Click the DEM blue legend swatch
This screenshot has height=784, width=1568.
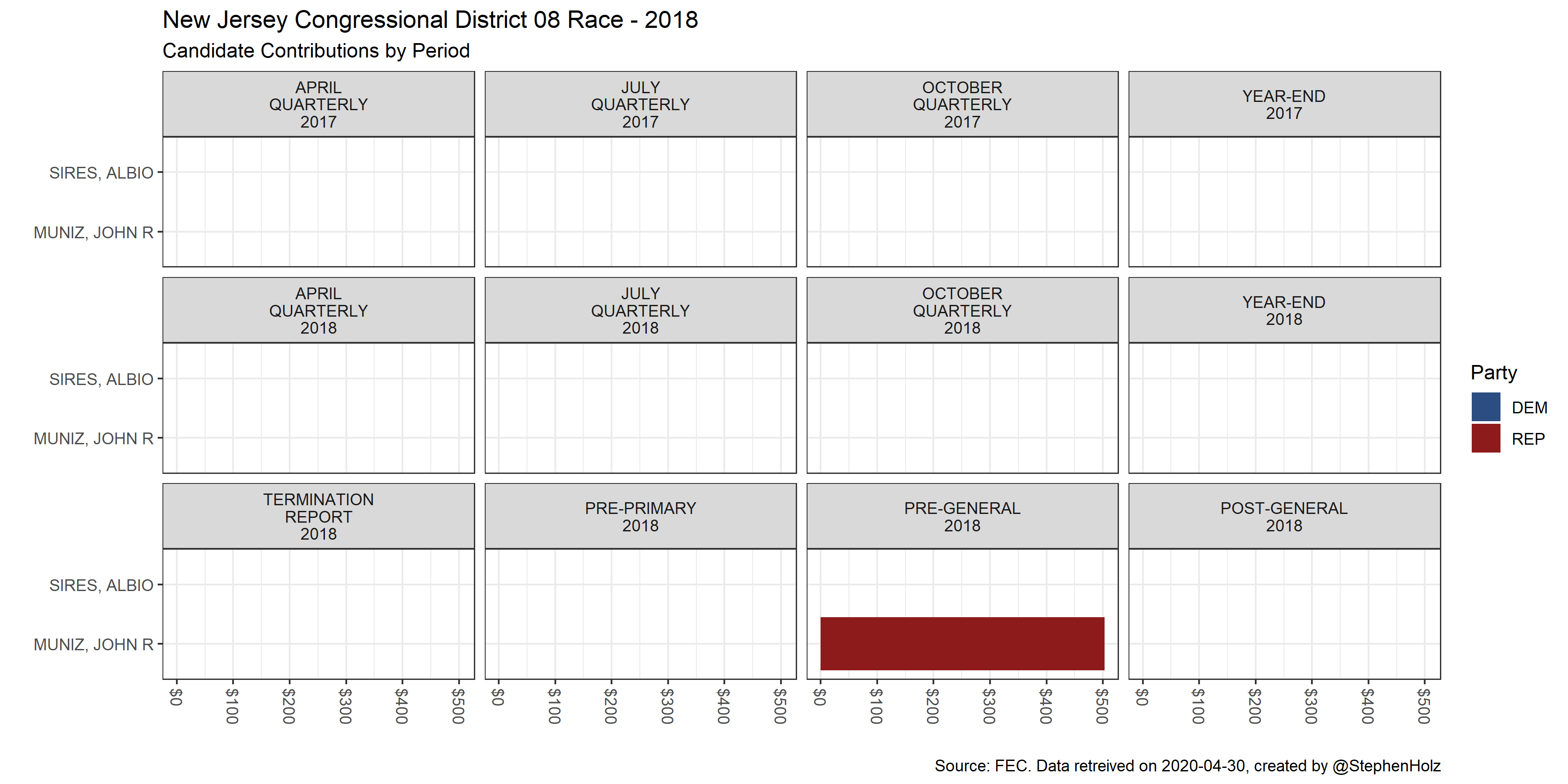pyautogui.click(x=1485, y=407)
